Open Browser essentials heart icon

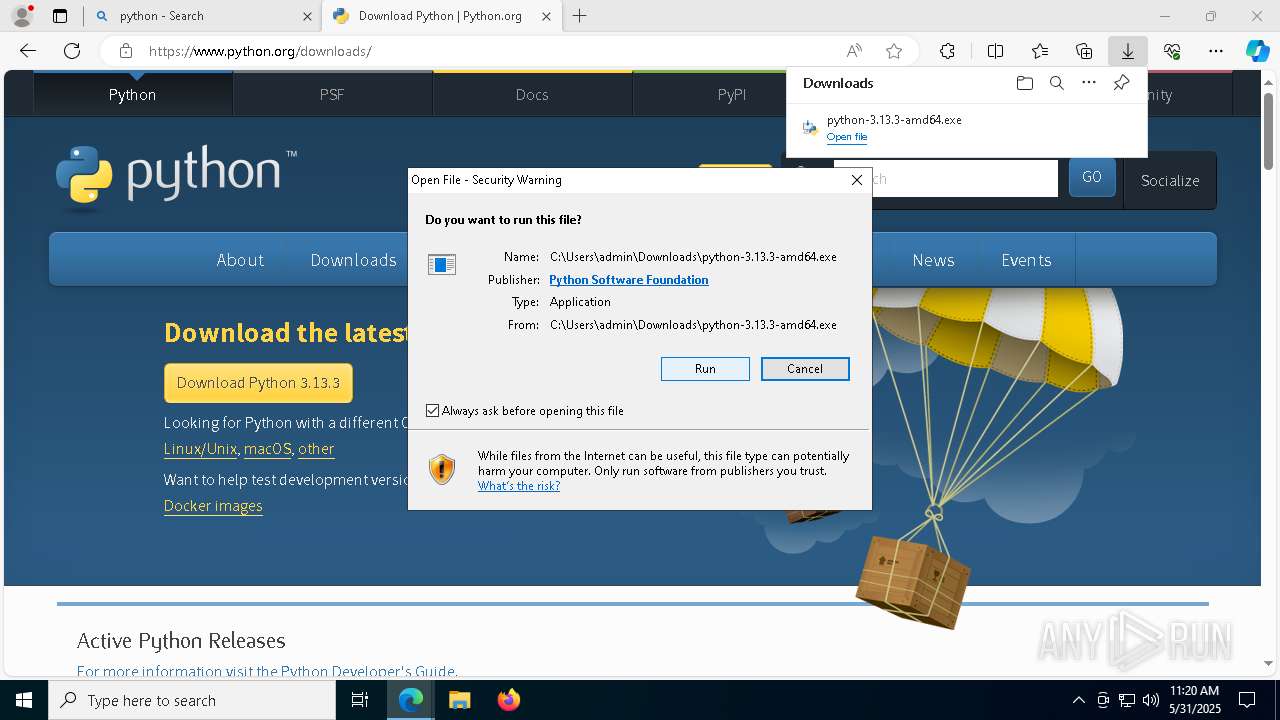tap(1172, 51)
